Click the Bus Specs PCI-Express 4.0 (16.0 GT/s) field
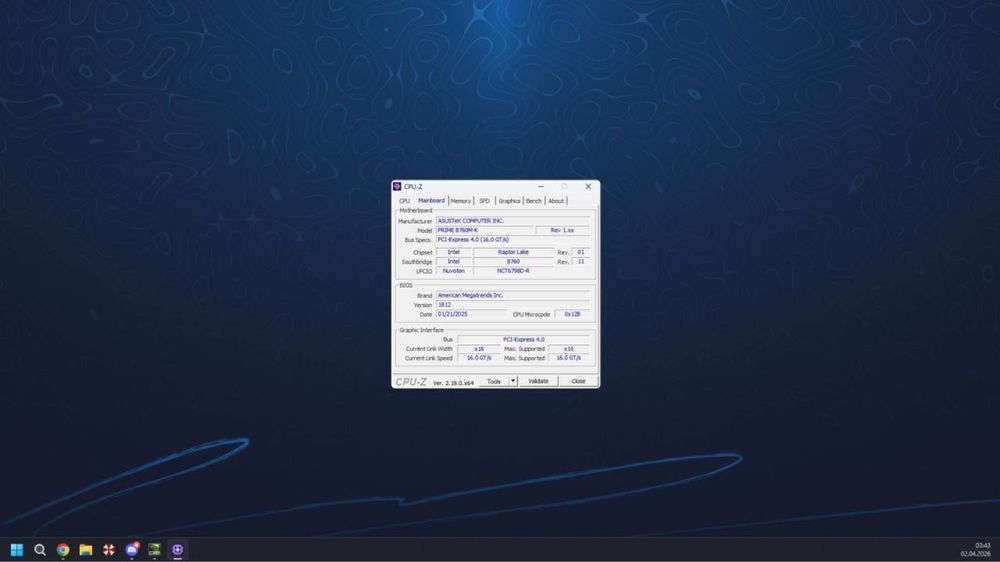Viewport: 1000px width, 562px height. pyautogui.click(x=513, y=240)
